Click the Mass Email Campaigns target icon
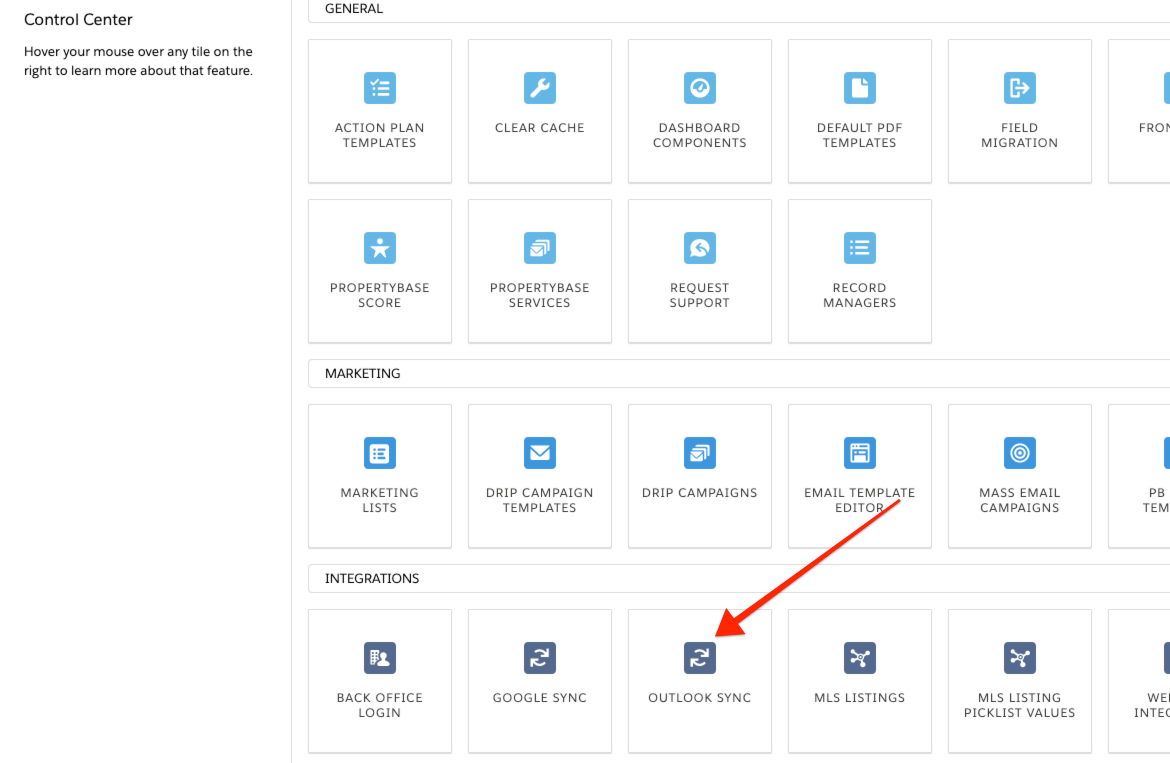 tap(1020, 453)
